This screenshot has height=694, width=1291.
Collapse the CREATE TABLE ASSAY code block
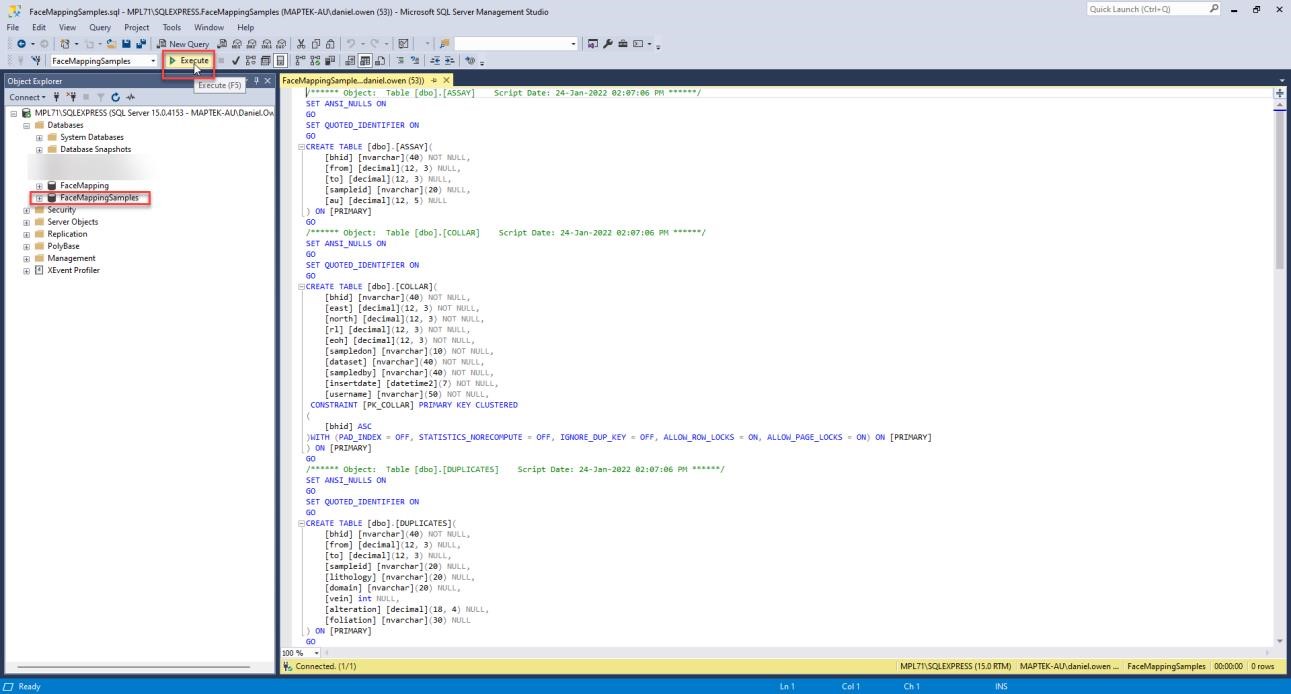click(x=301, y=147)
